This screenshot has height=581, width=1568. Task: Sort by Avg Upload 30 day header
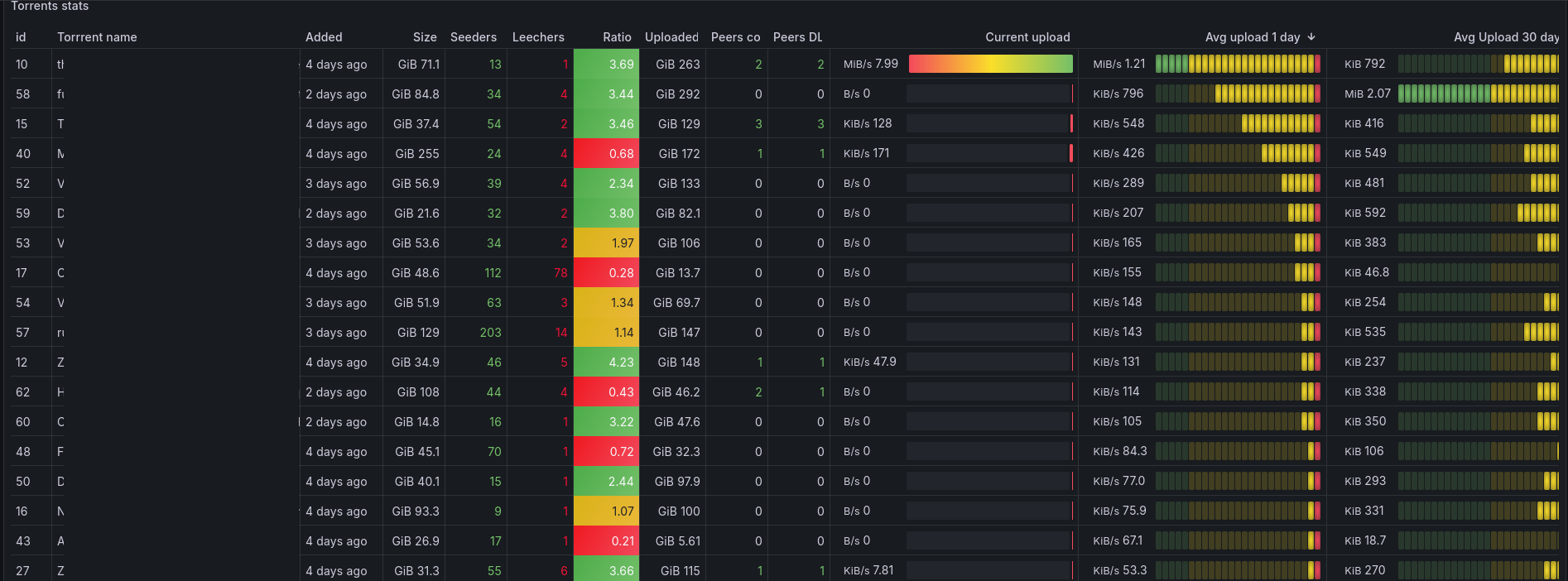click(1506, 37)
